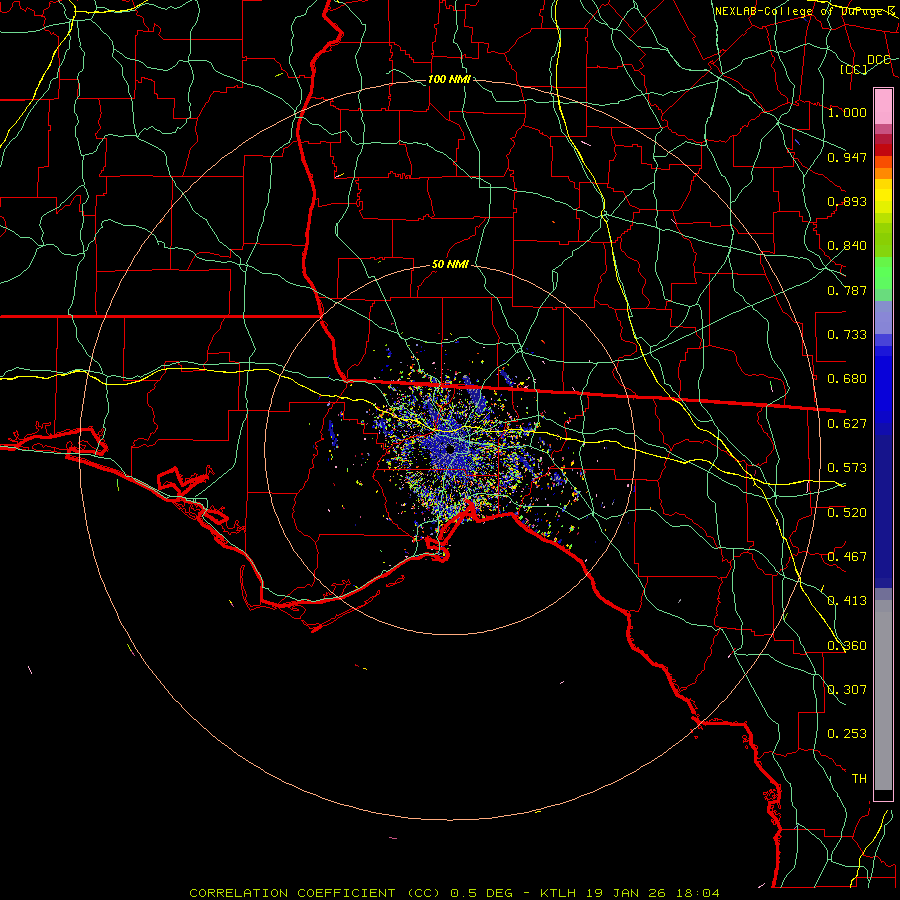
Task: Click the KTLH radar site center dot
Action: pos(450,449)
